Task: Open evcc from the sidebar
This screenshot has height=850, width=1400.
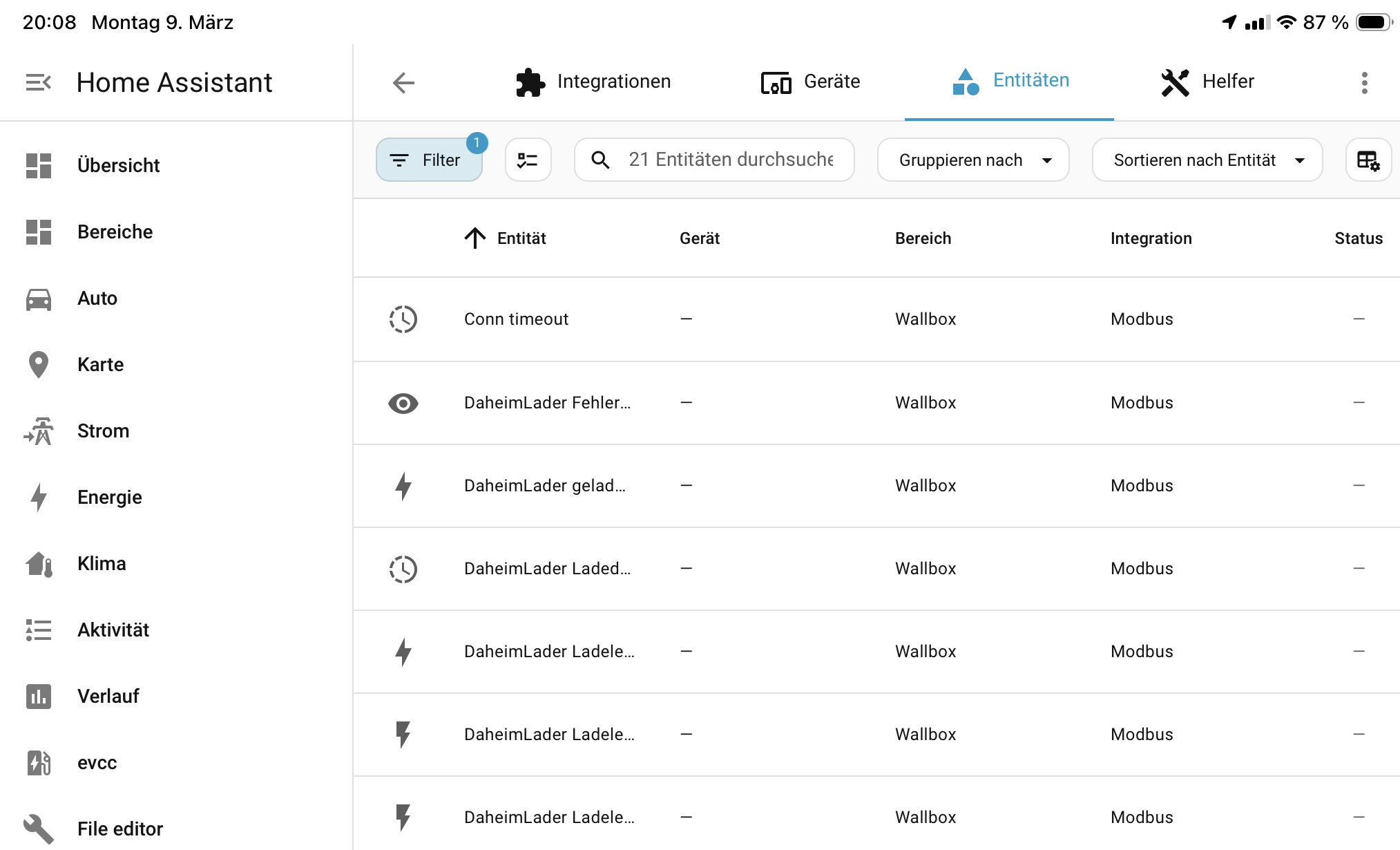Action: 97,762
